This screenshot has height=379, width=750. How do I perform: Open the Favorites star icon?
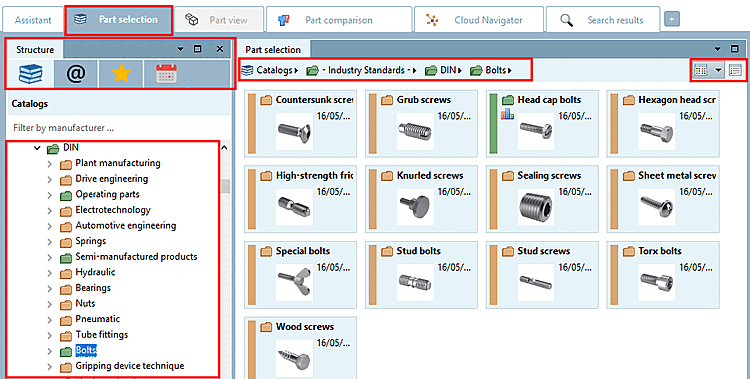(x=121, y=74)
